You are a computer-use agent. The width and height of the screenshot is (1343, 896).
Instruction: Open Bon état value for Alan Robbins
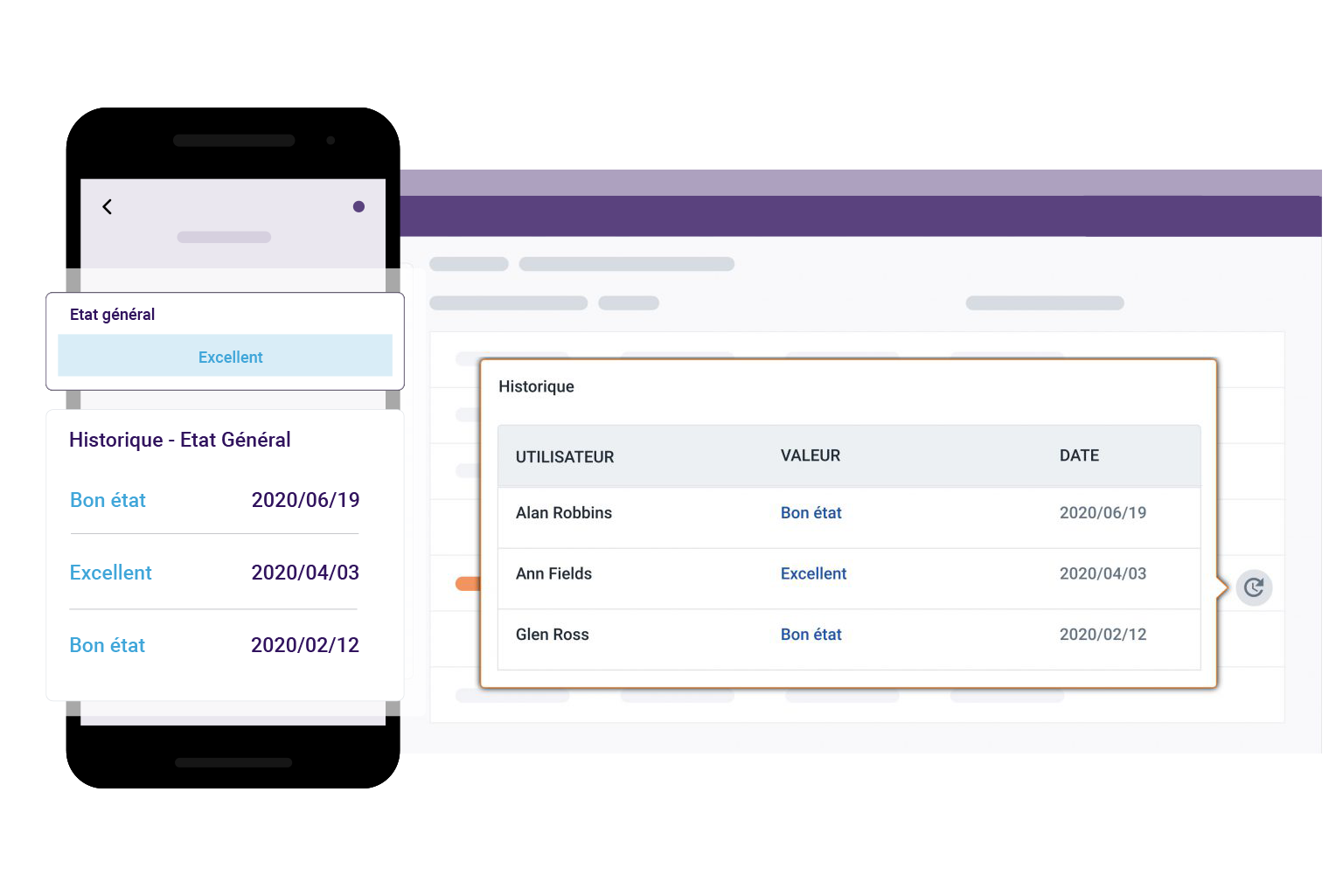811,513
